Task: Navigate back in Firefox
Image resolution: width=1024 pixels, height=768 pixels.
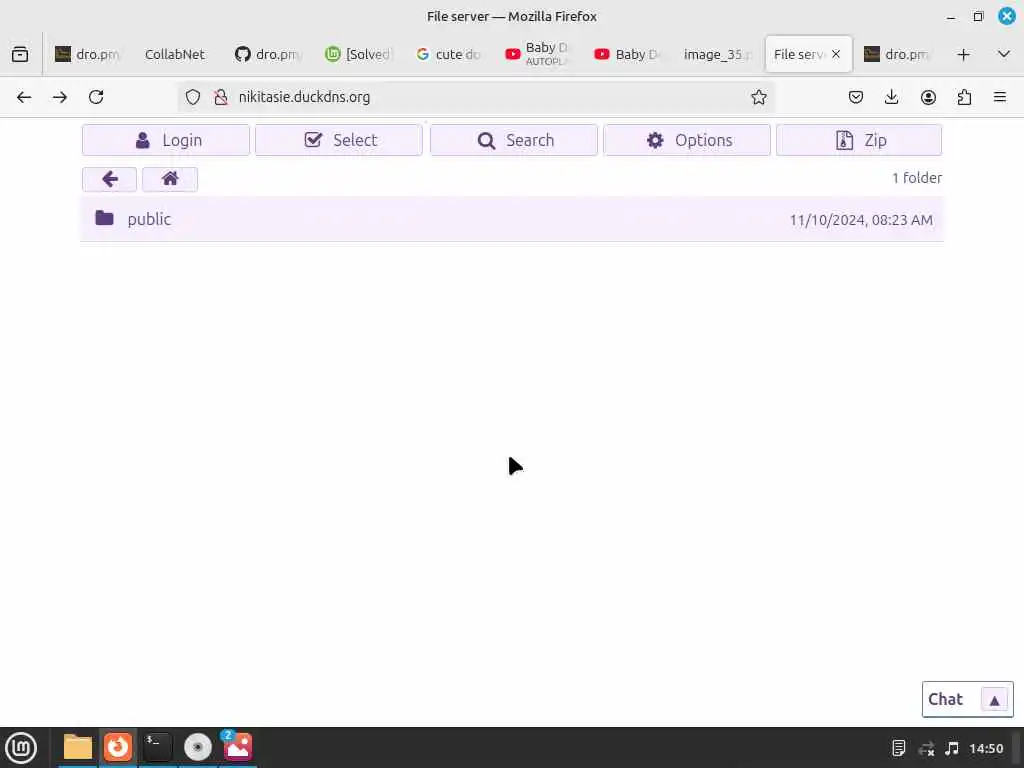Action: click(24, 97)
